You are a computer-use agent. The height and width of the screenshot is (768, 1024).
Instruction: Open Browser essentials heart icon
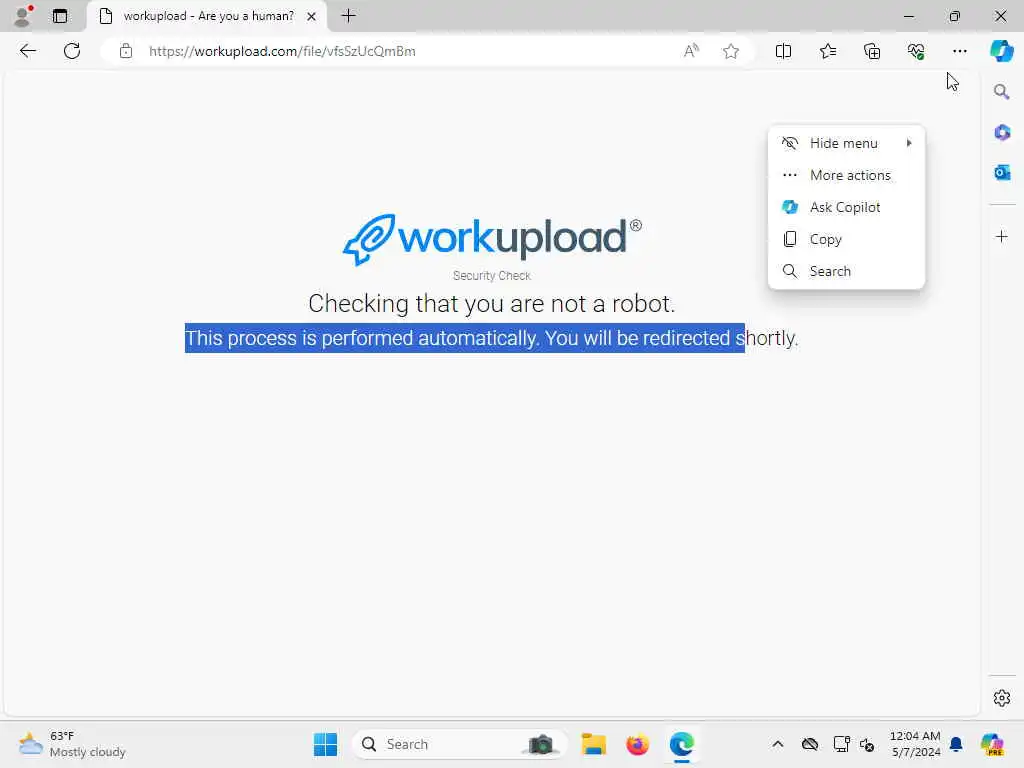coord(916,51)
